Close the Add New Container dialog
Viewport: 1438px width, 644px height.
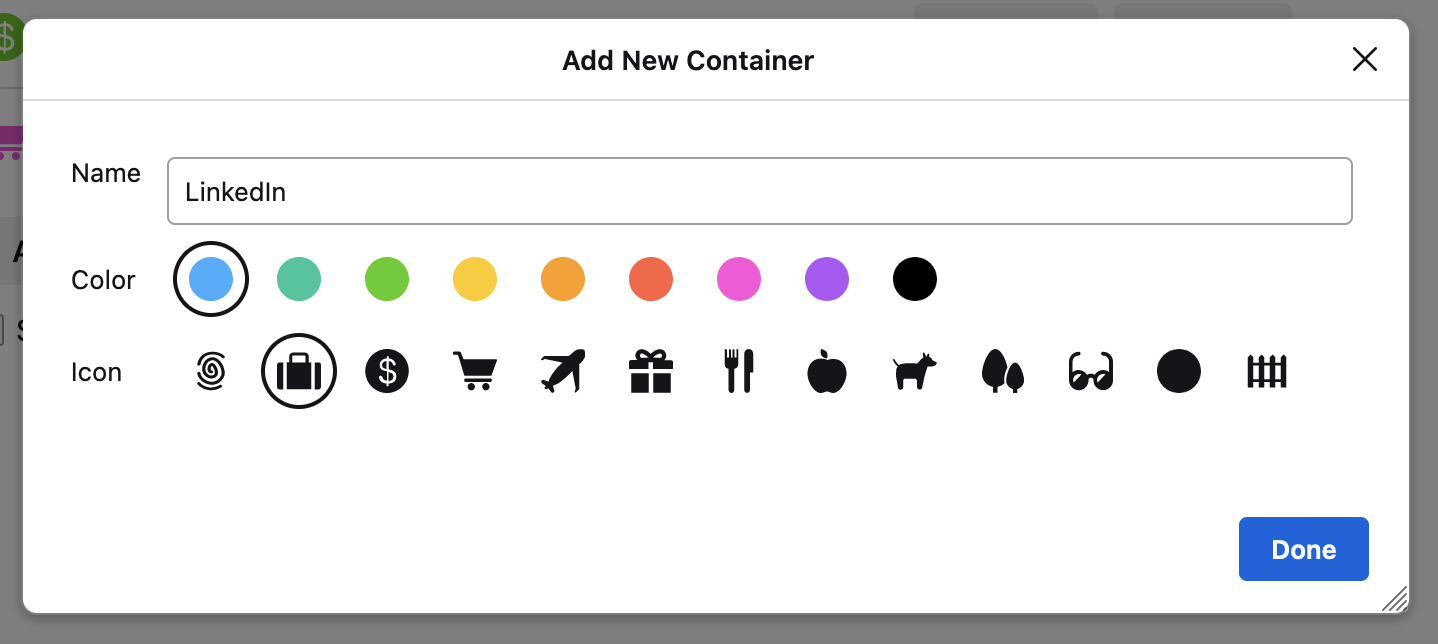1364,60
